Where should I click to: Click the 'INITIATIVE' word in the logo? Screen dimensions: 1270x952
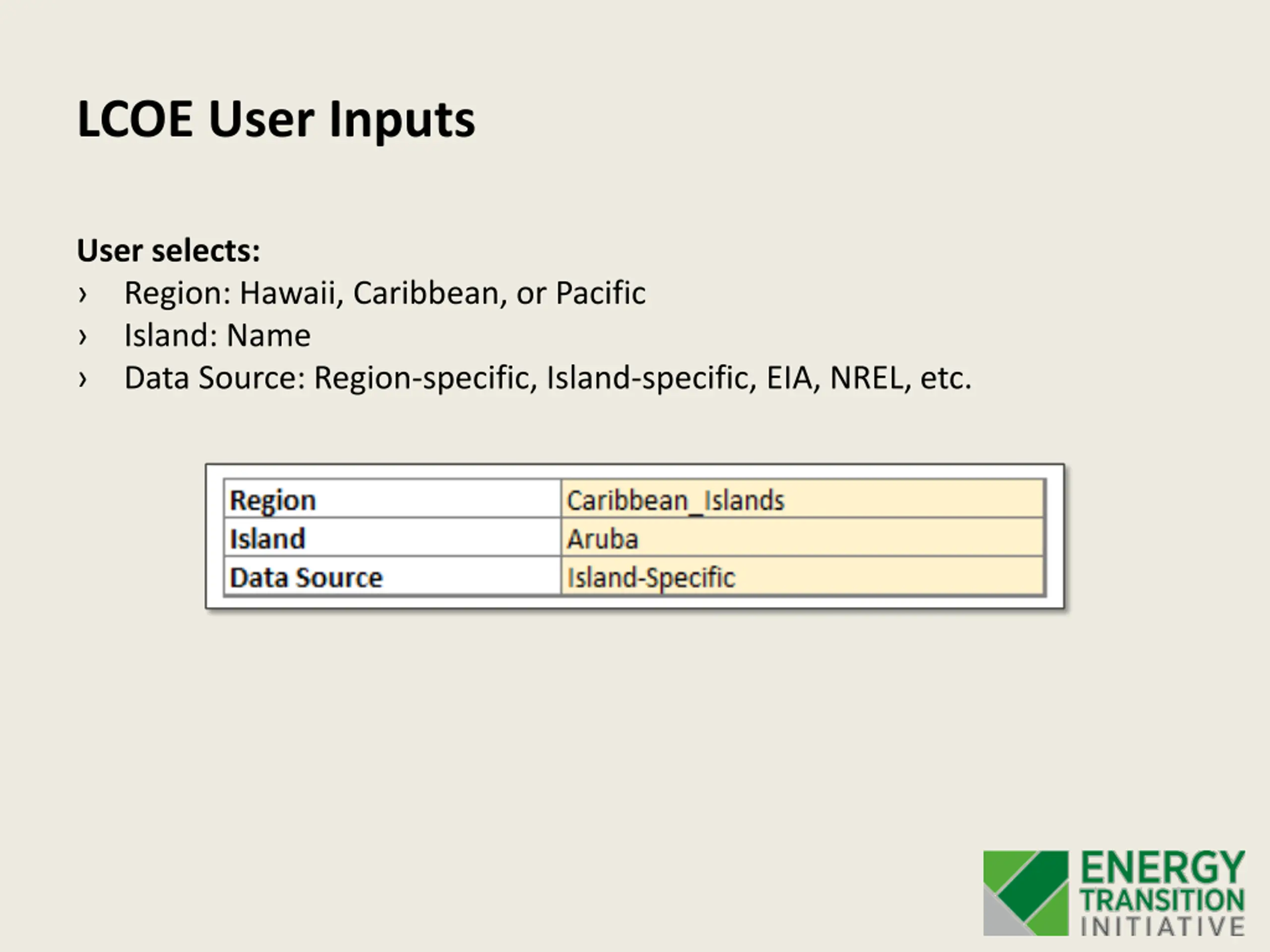(1163, 927)
